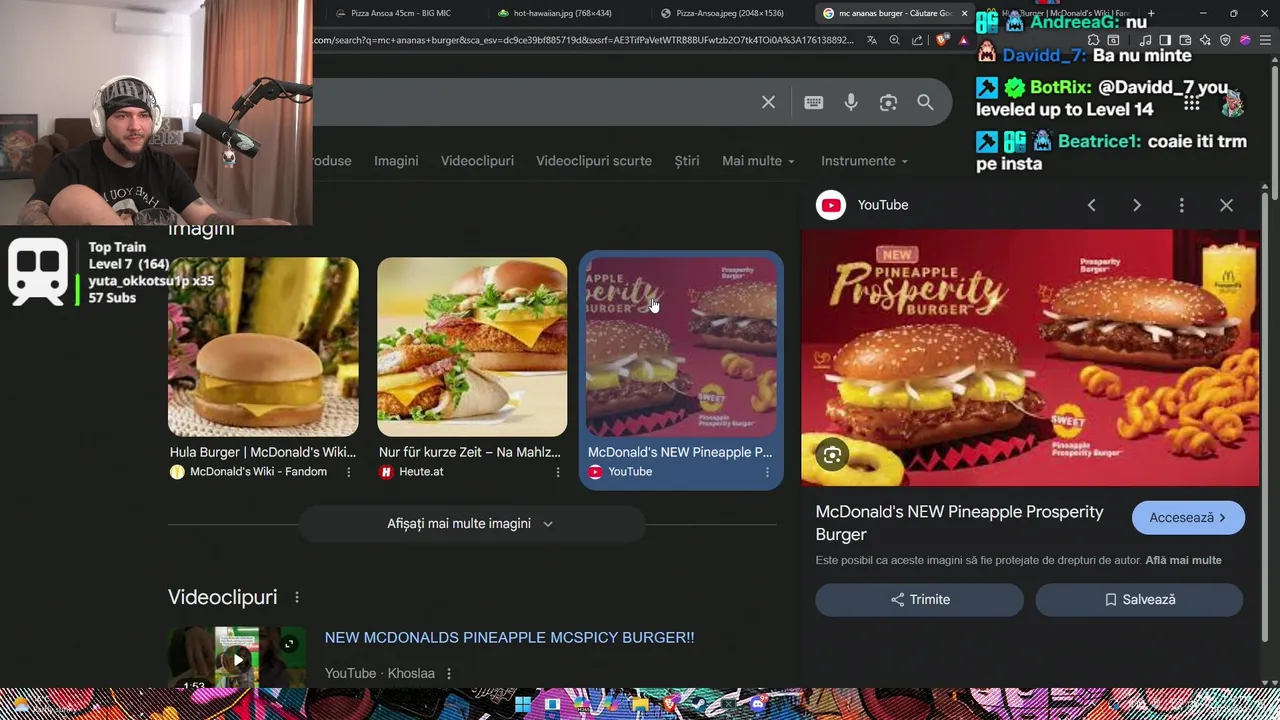Screen dimensions: 1280x720
Task: Click the Heute.at chicken burger thumbnail
Action: pyautogui.click(x=472, y=347)
